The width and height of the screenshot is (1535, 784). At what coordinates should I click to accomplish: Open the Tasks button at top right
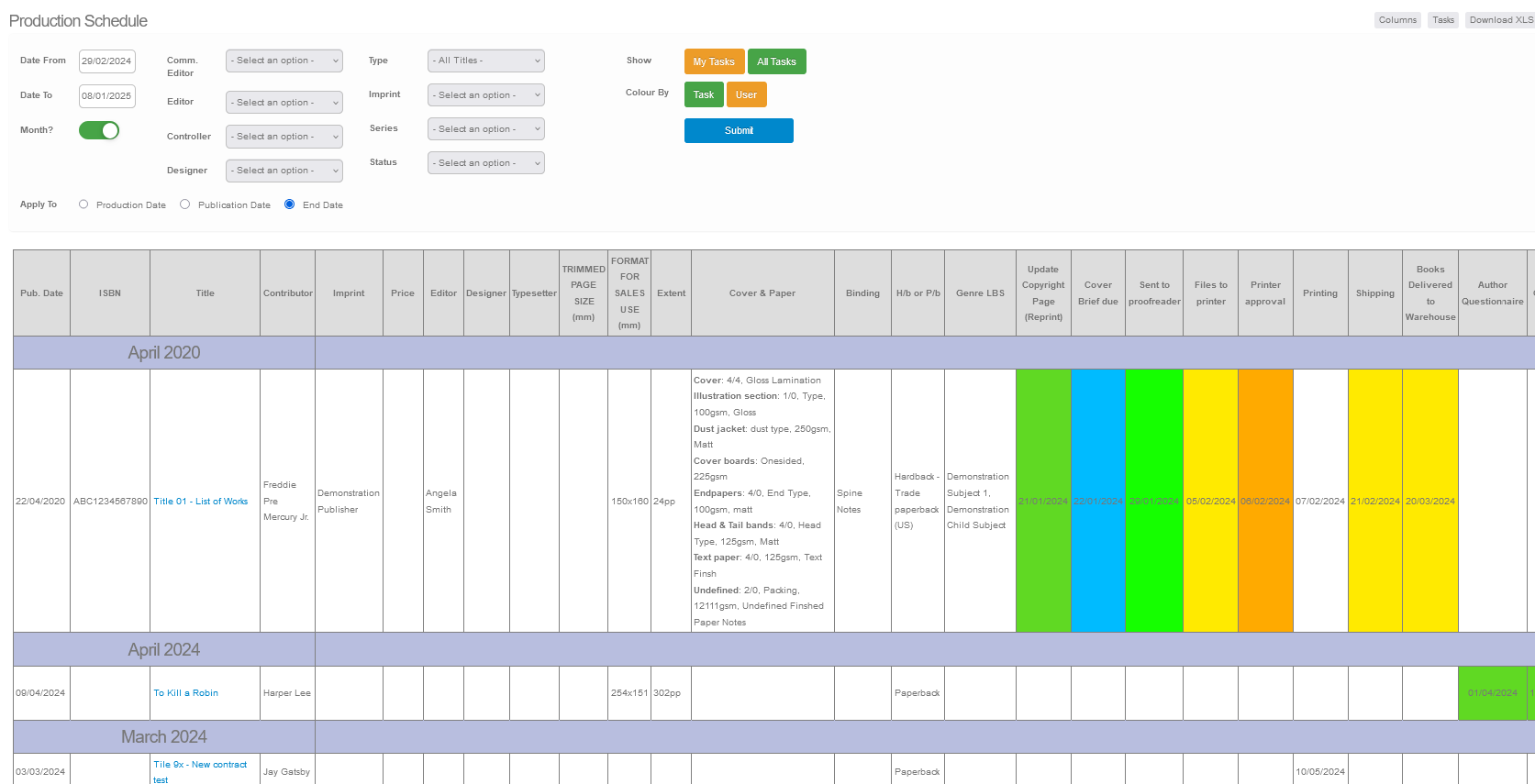[1443, 20]
